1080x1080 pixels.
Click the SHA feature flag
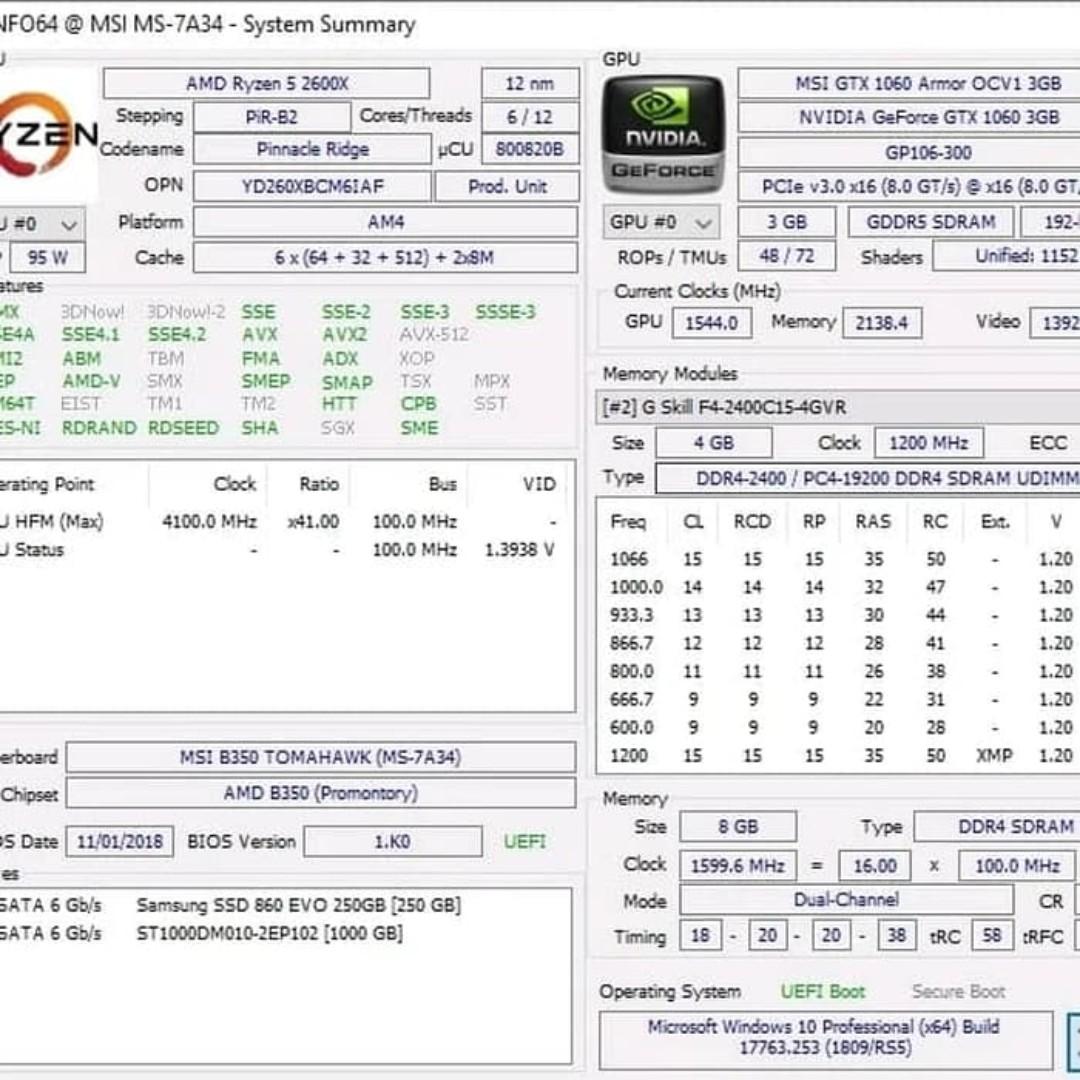(260, 428)
